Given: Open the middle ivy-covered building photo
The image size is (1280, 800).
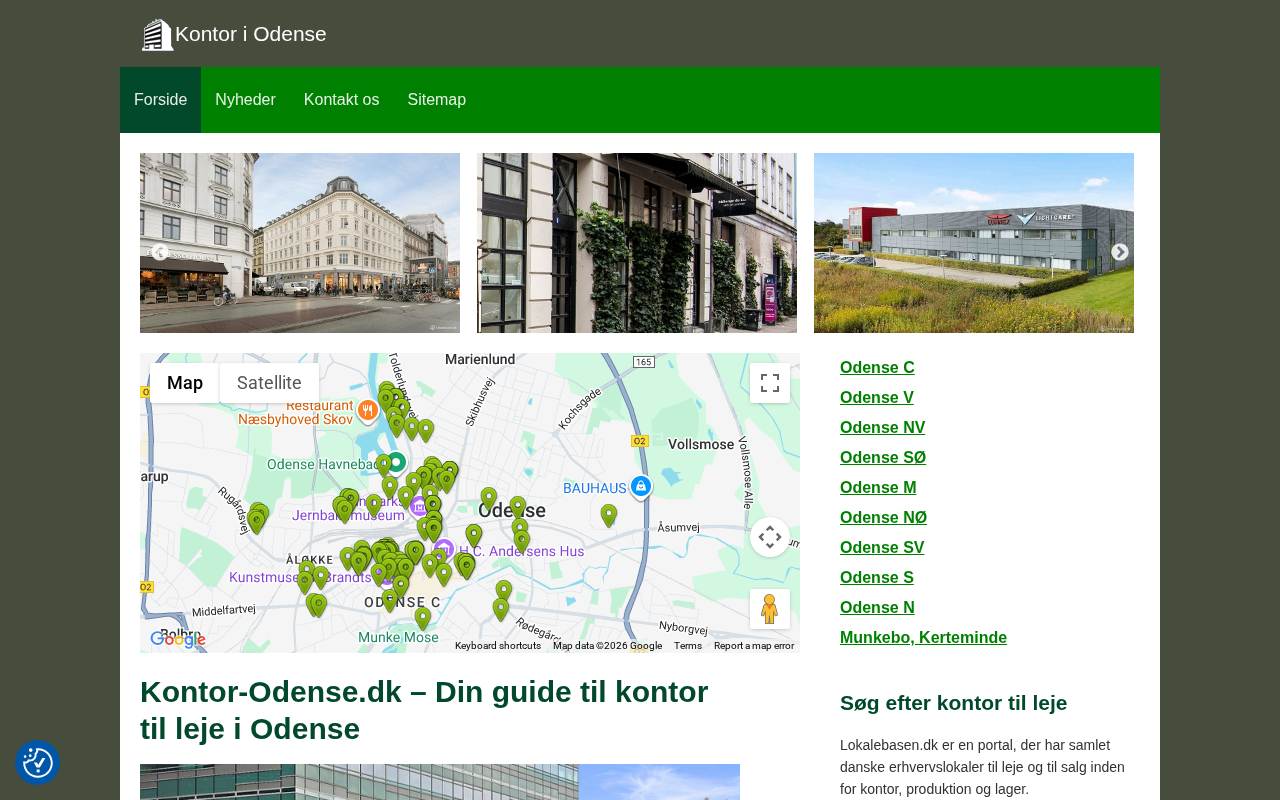Looking at the screenshot, I should point(637,243).
